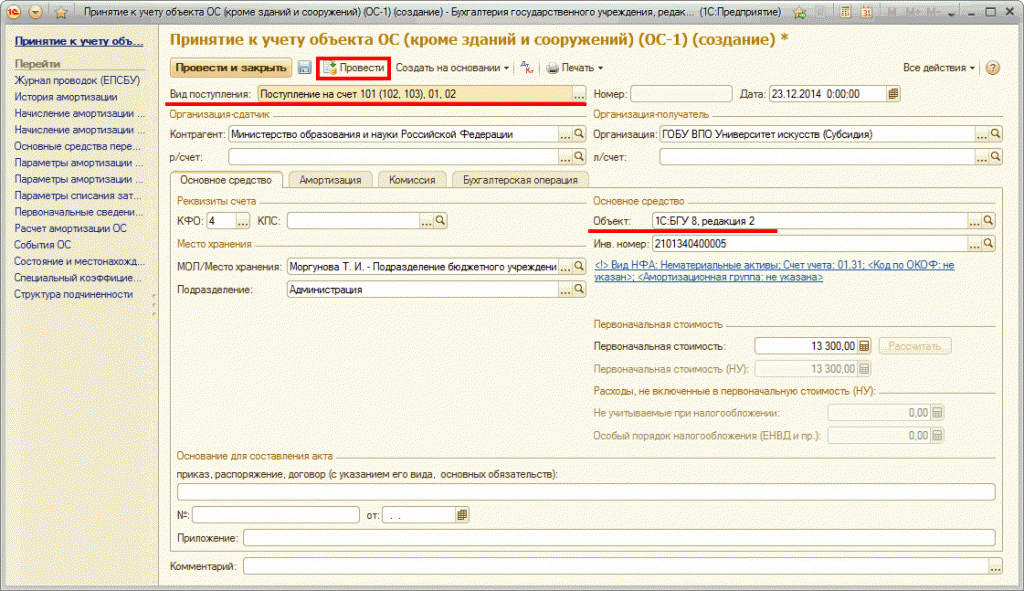Click Провести to post the document

(x=353, y=68)
